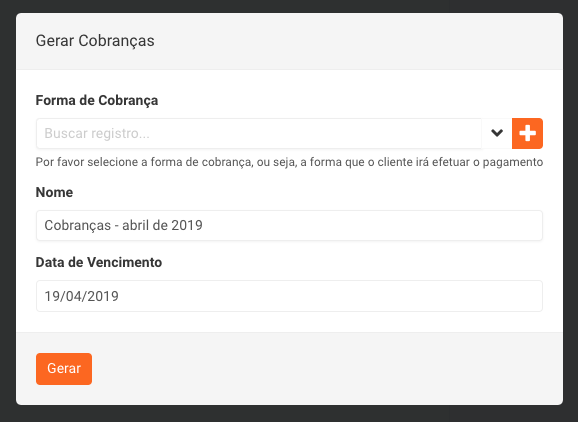Click the help text below the Forma de Cobrança field
The width and height of the screenshot is (578, 422).
pos(289,162)
